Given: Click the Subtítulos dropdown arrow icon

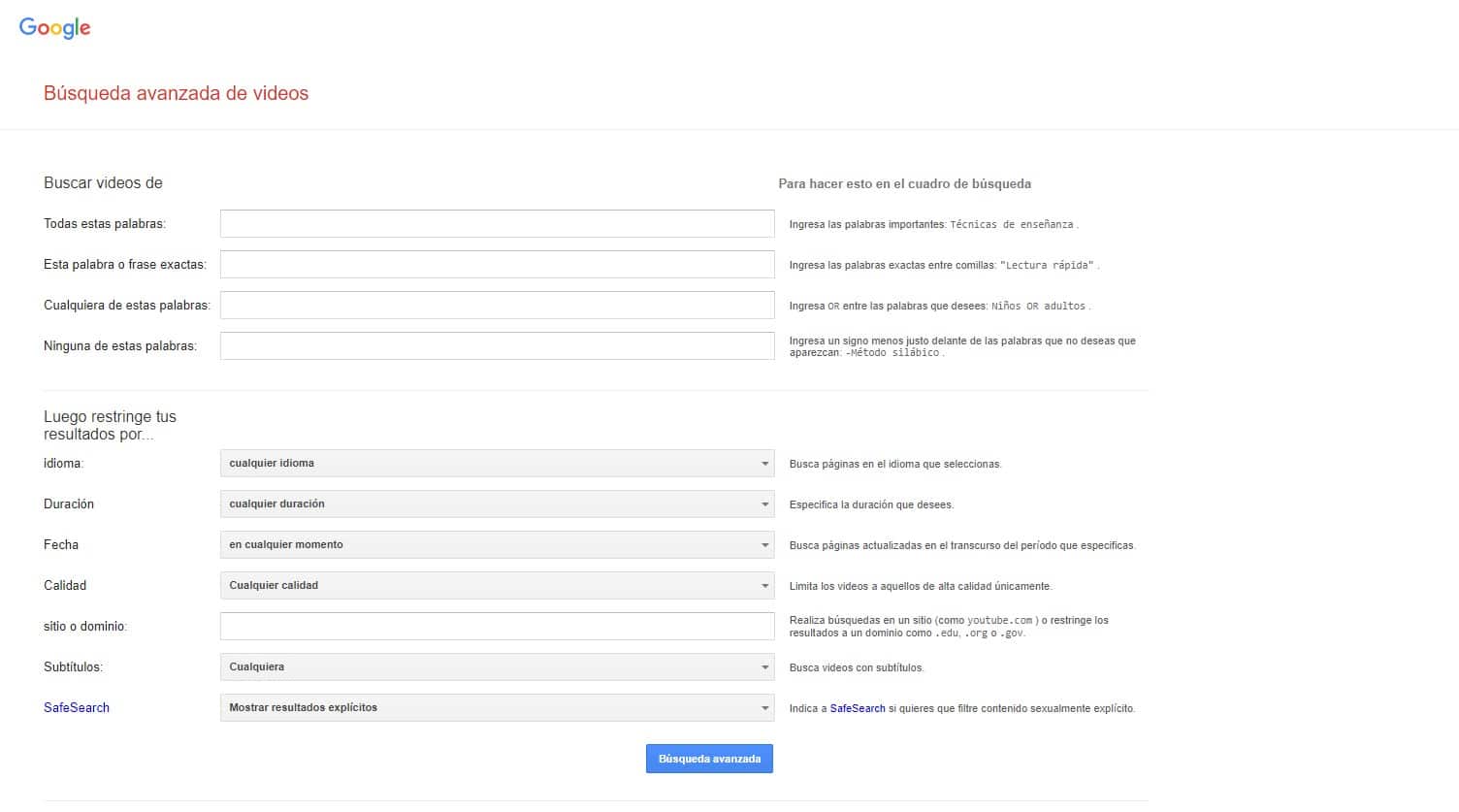Looking at the screenshot, I should [x=763, y=666].
